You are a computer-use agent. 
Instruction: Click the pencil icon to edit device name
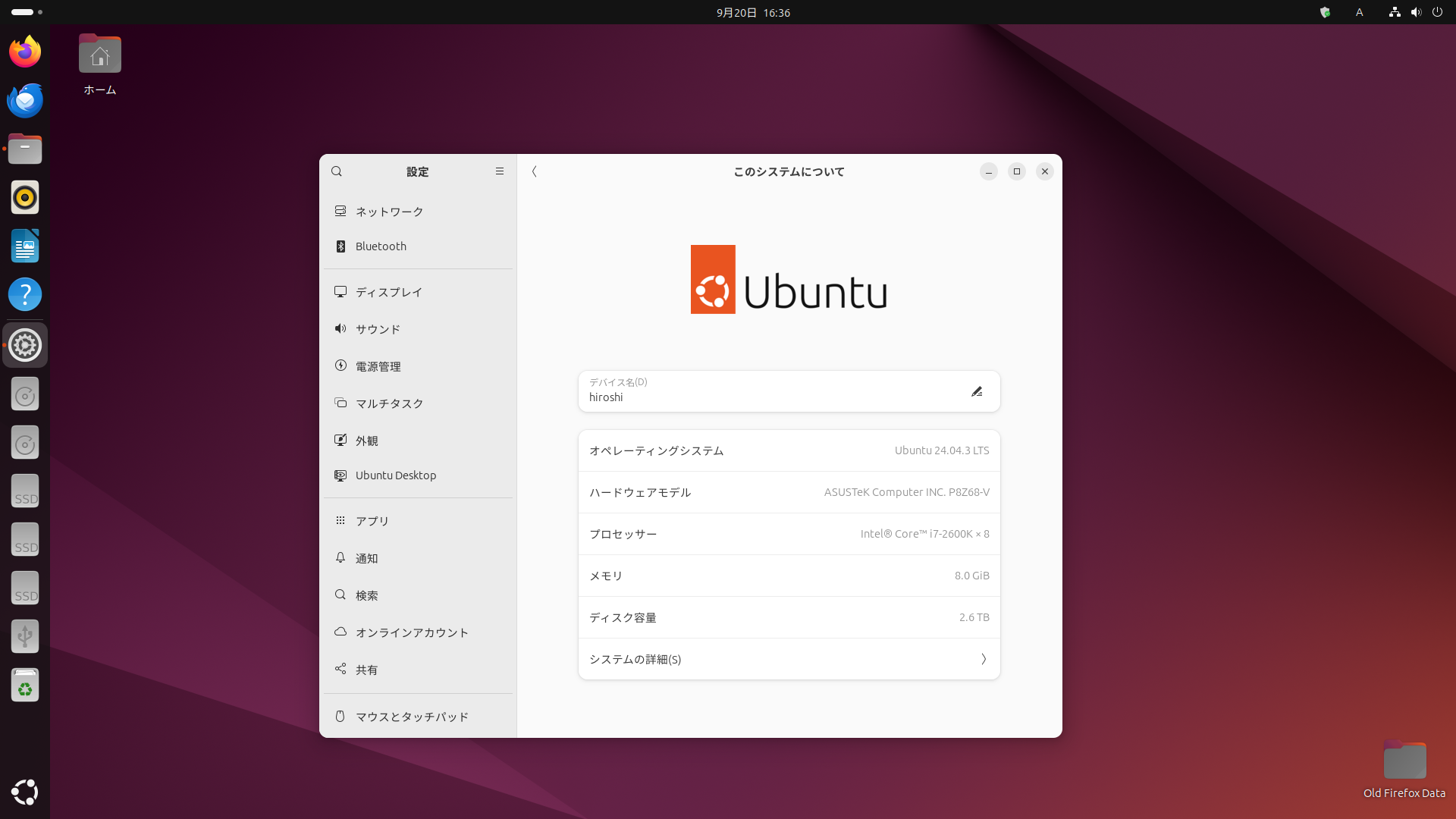pyautogui.click(x=977, y=391)
